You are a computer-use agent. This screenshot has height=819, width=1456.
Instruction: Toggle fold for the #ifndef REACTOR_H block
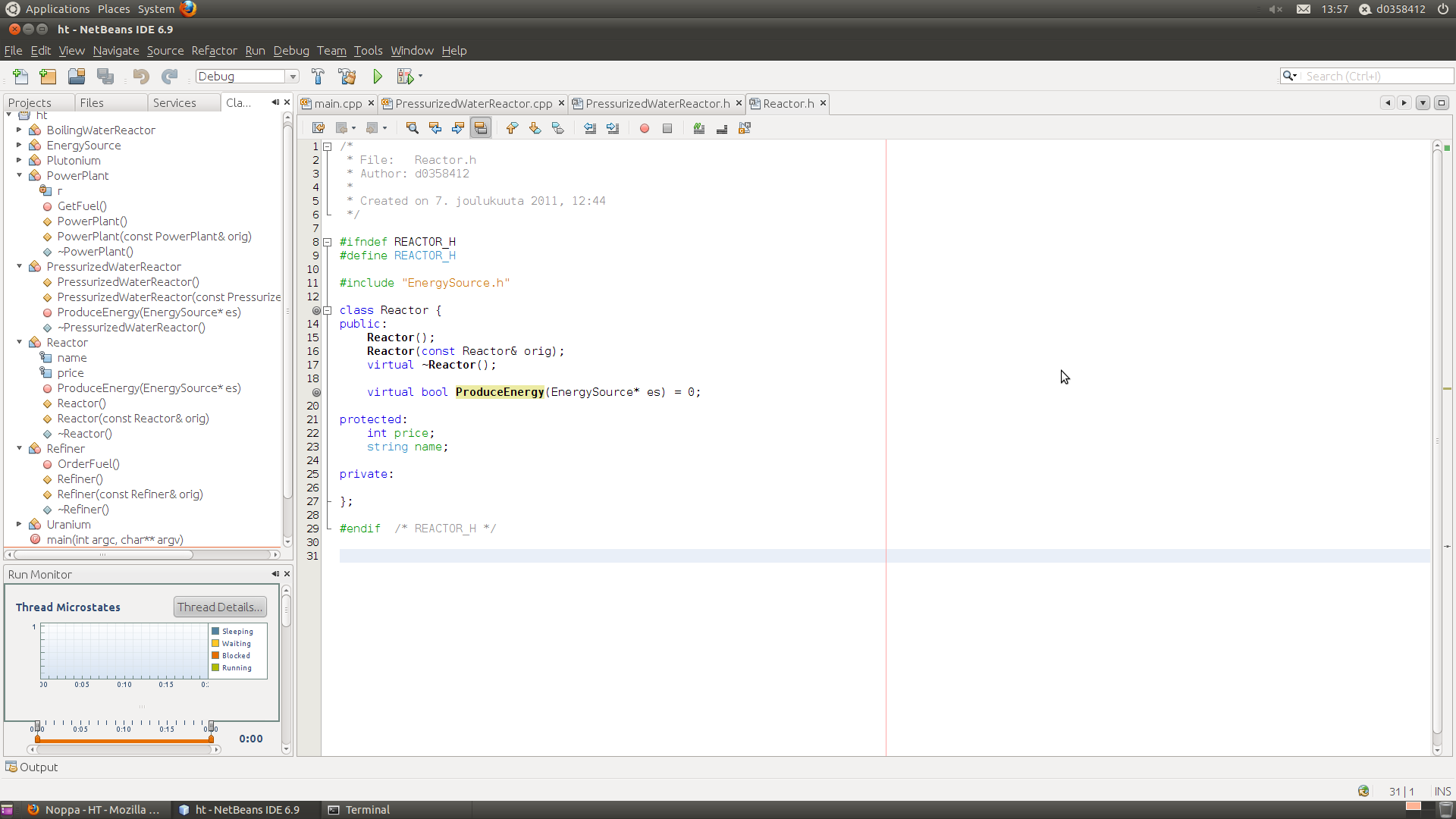[x=328, y=242]
